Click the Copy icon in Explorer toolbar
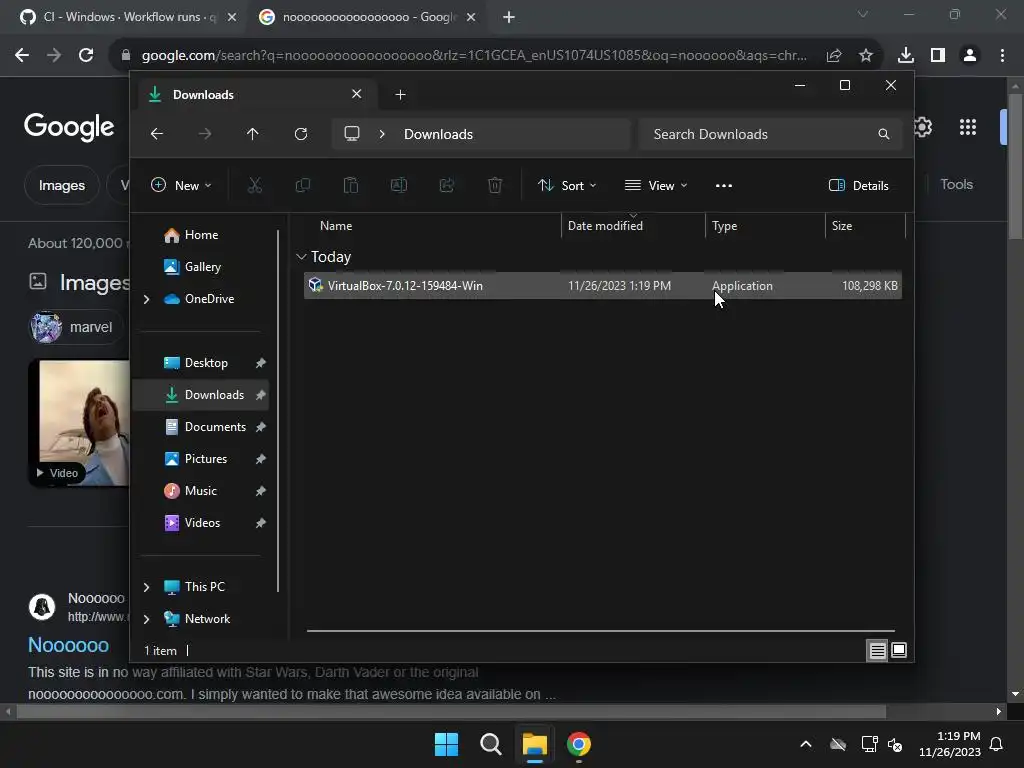This screenshot has height=768, width=1024. tap(302, 185)
